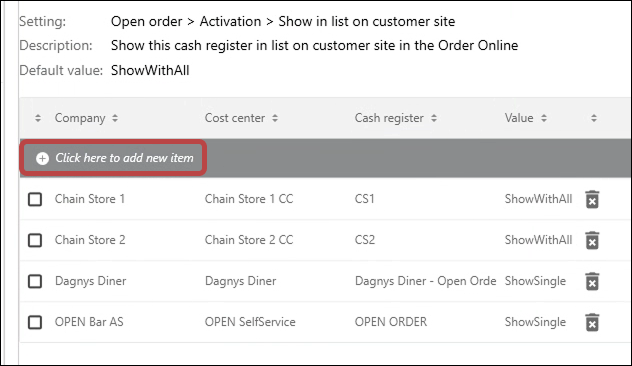Sort by the Cash register column arrows
The image size is (632, 366).
(434, 118)
